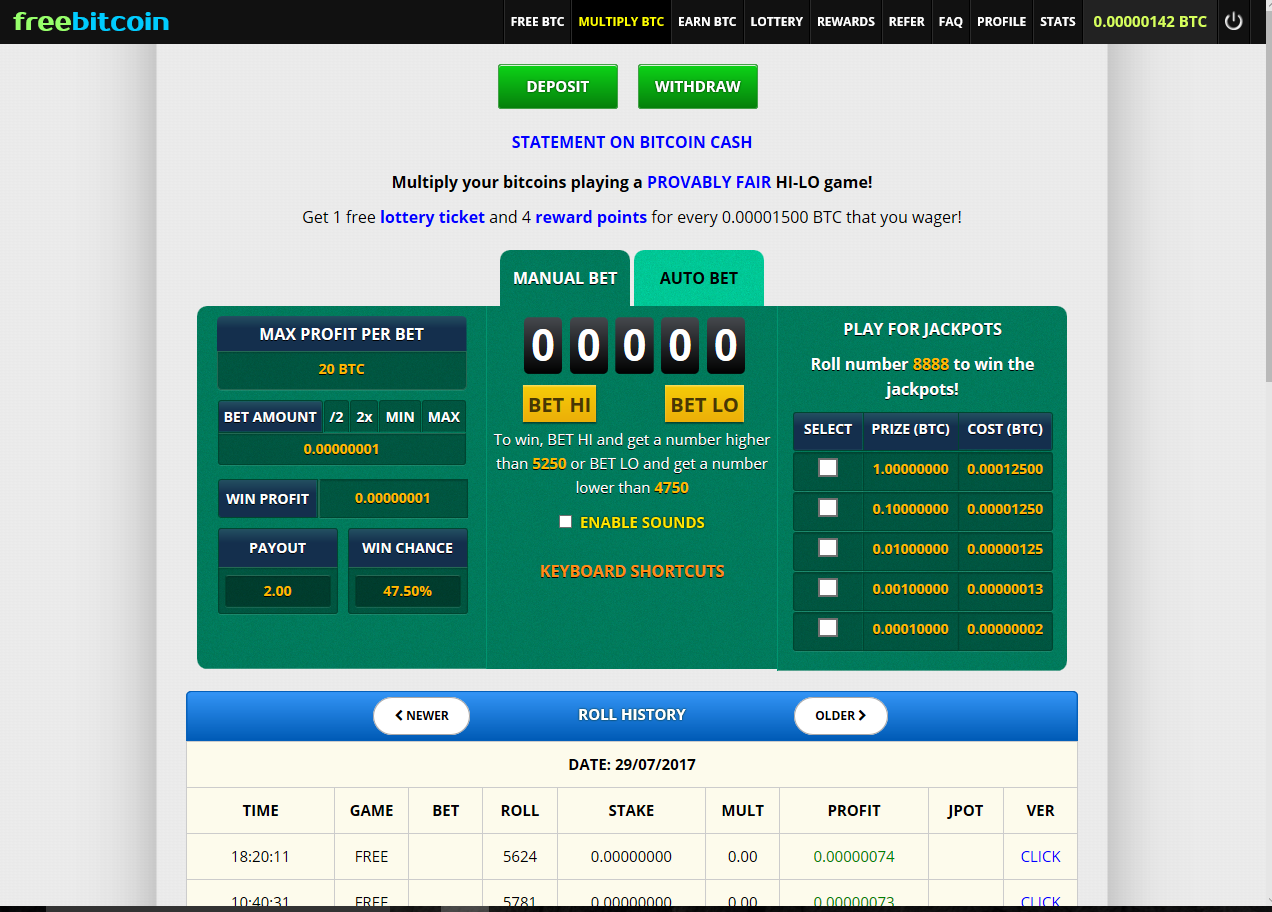Screen dimensions: 1272x912
Task: Open the PROFILE page
Action: click(1001, 21)
